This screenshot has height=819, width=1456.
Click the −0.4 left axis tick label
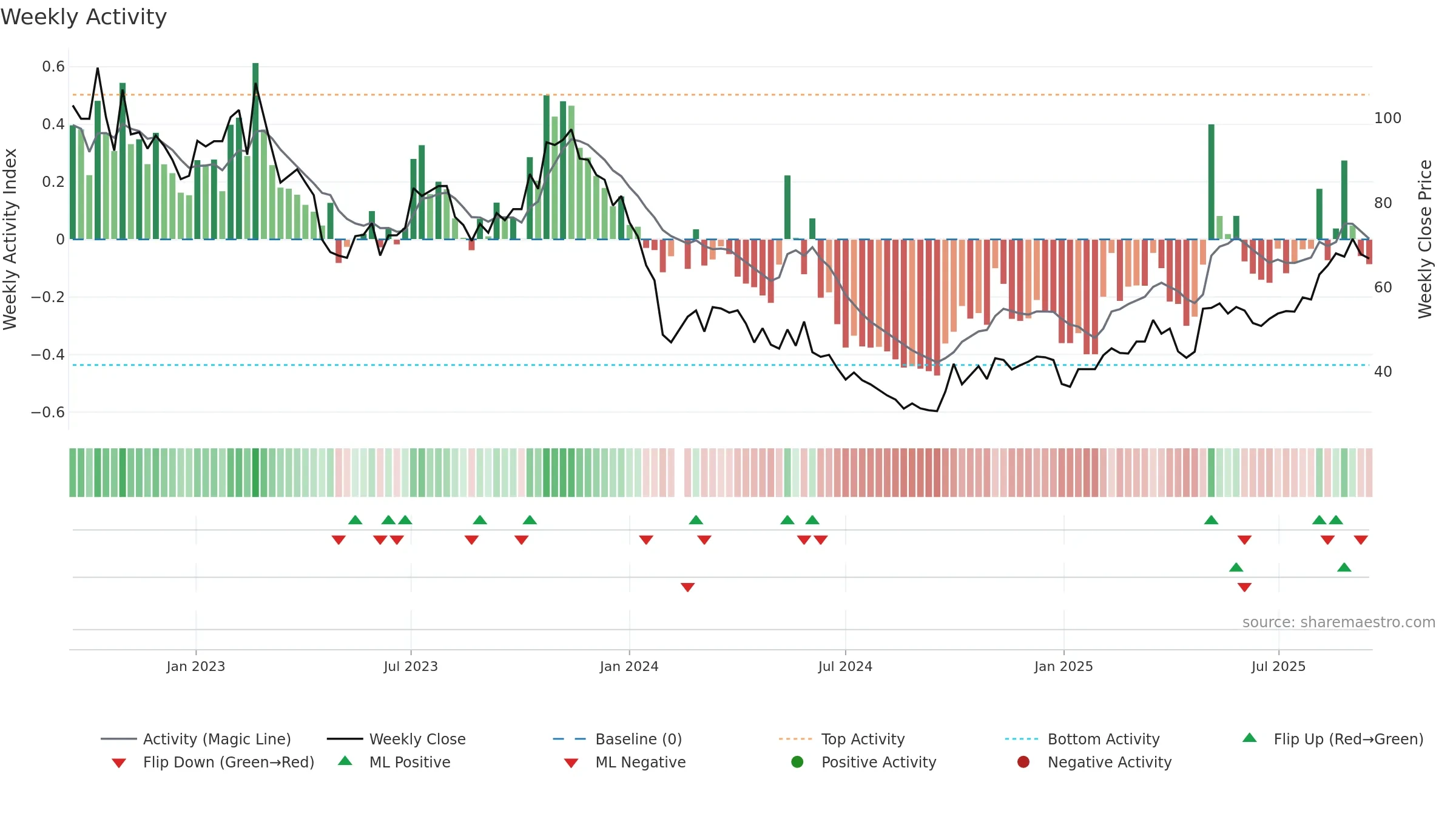click(x=47, y=354)
